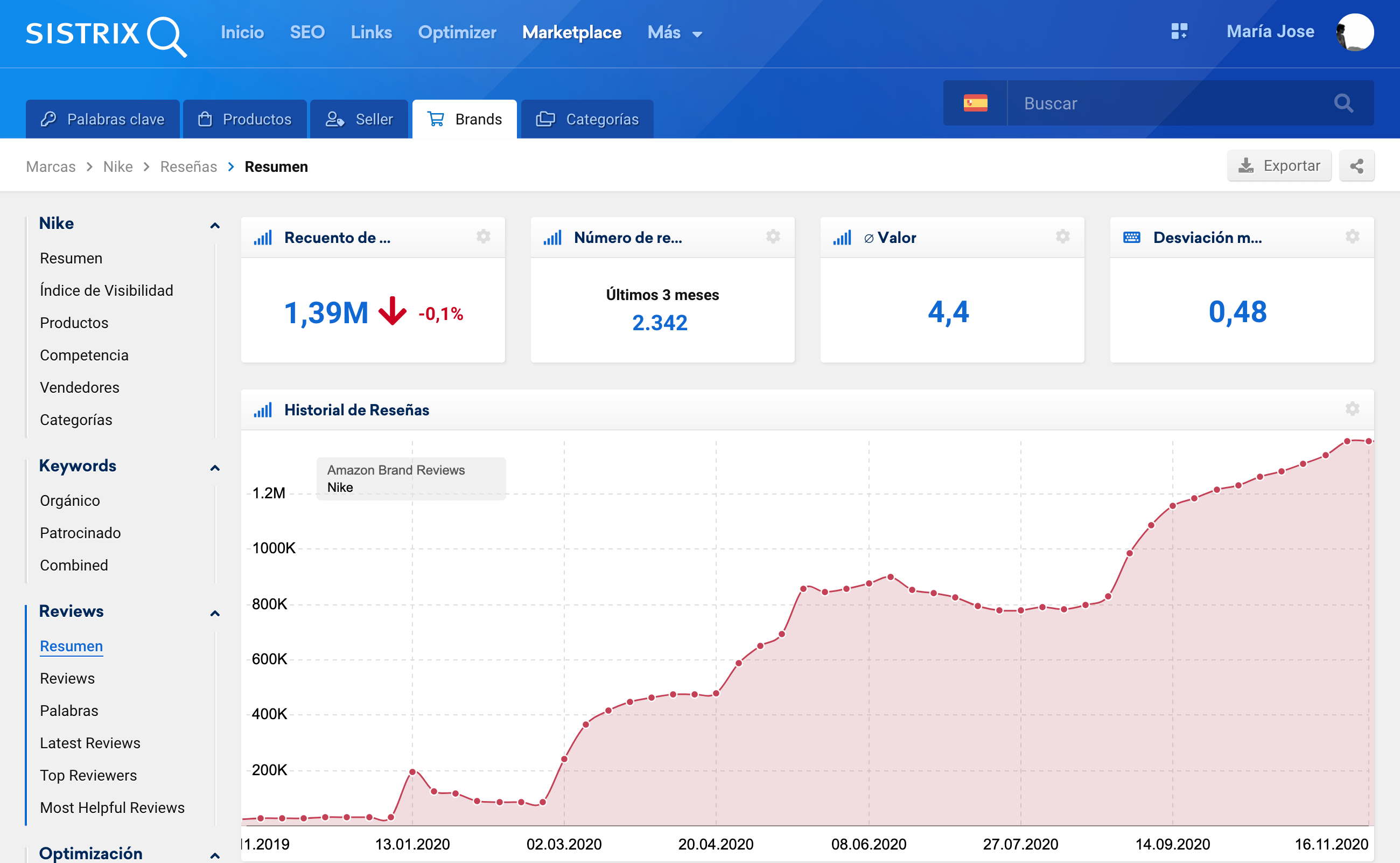Click the chart point at 13.01.2020 peak
The width and height of the screenshot is (1400, 863).
412,771
